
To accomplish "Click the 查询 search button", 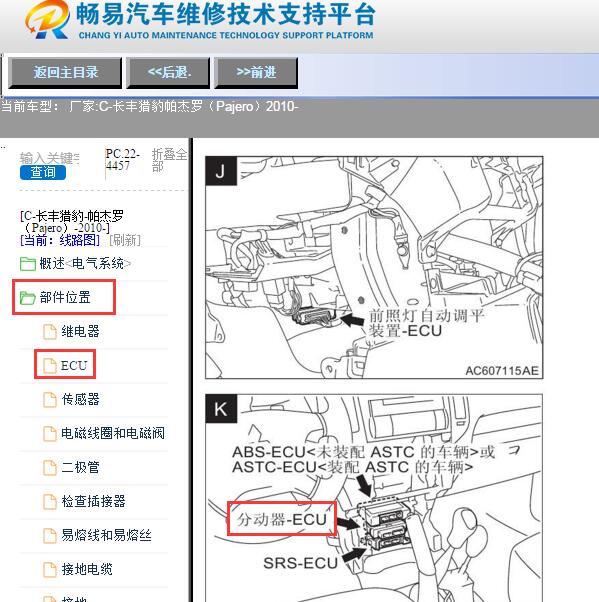I will [x=43, y=172].
